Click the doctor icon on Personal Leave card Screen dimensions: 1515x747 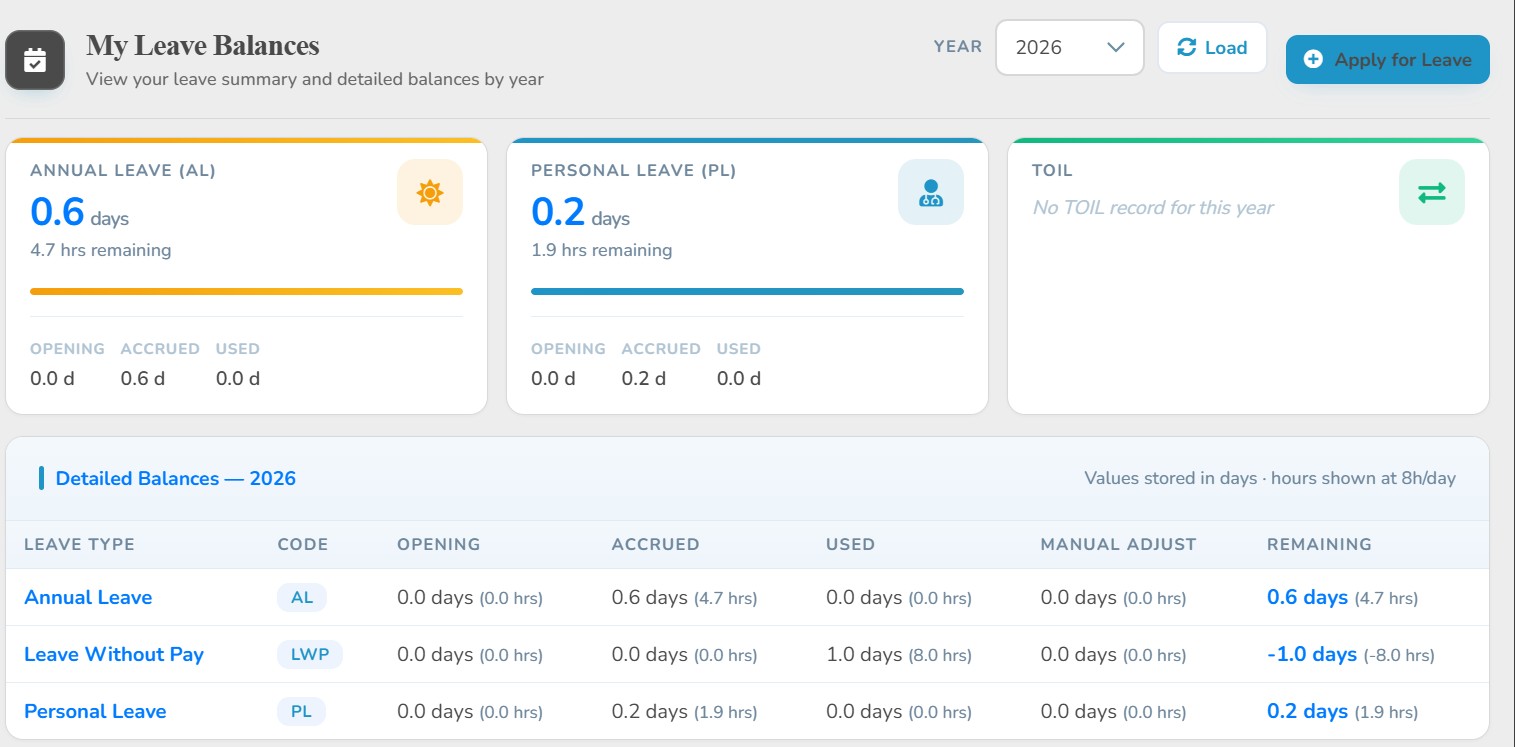(931, 192)
